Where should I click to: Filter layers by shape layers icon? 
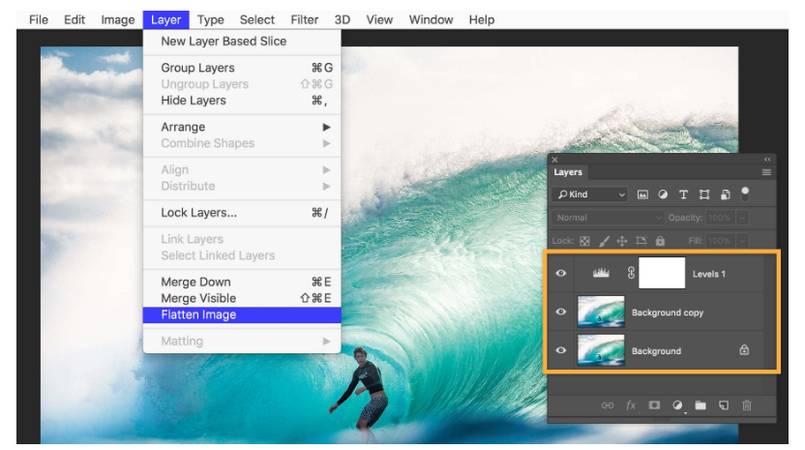[704, 194]
